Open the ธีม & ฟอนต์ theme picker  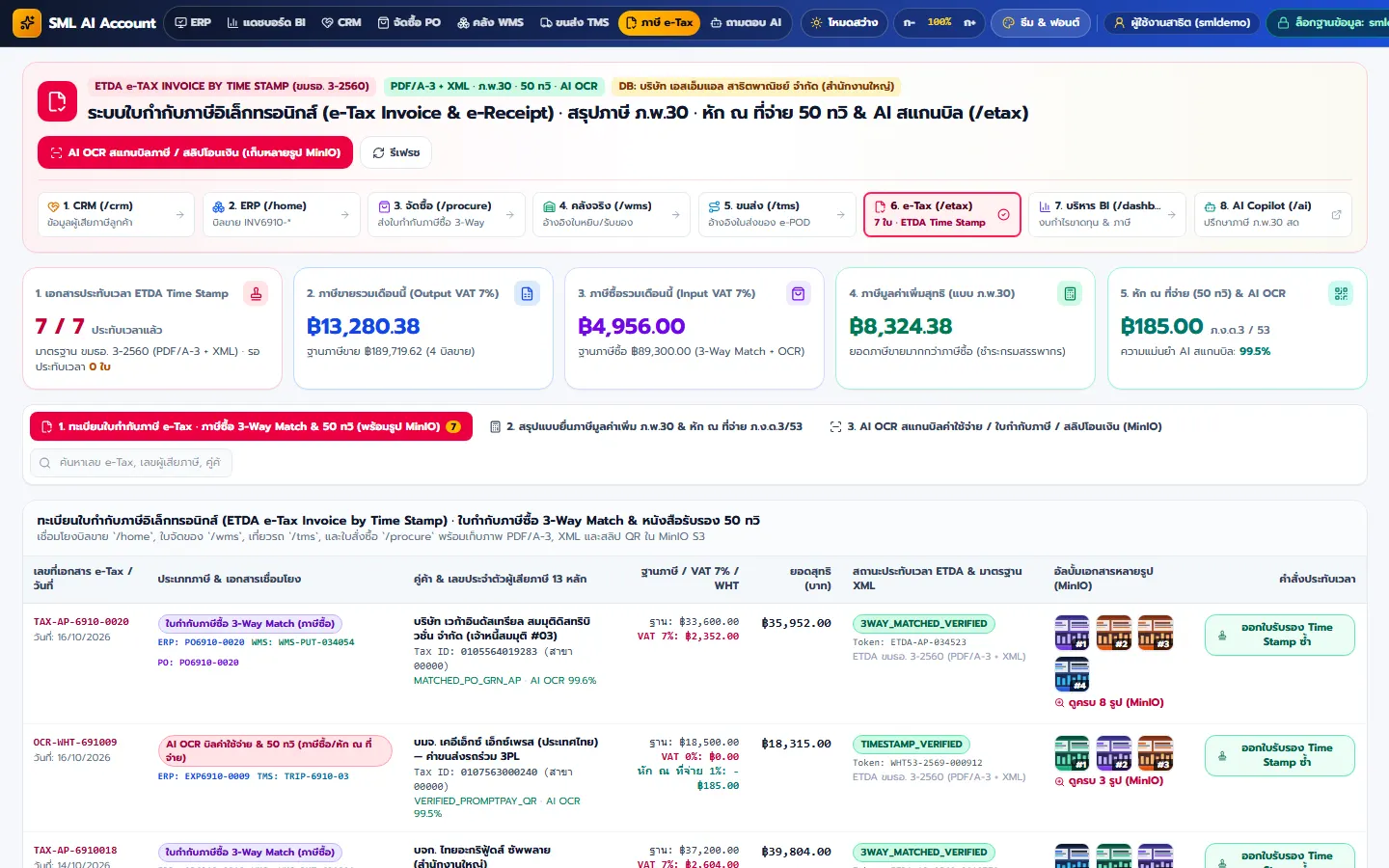coord(1042,22)
